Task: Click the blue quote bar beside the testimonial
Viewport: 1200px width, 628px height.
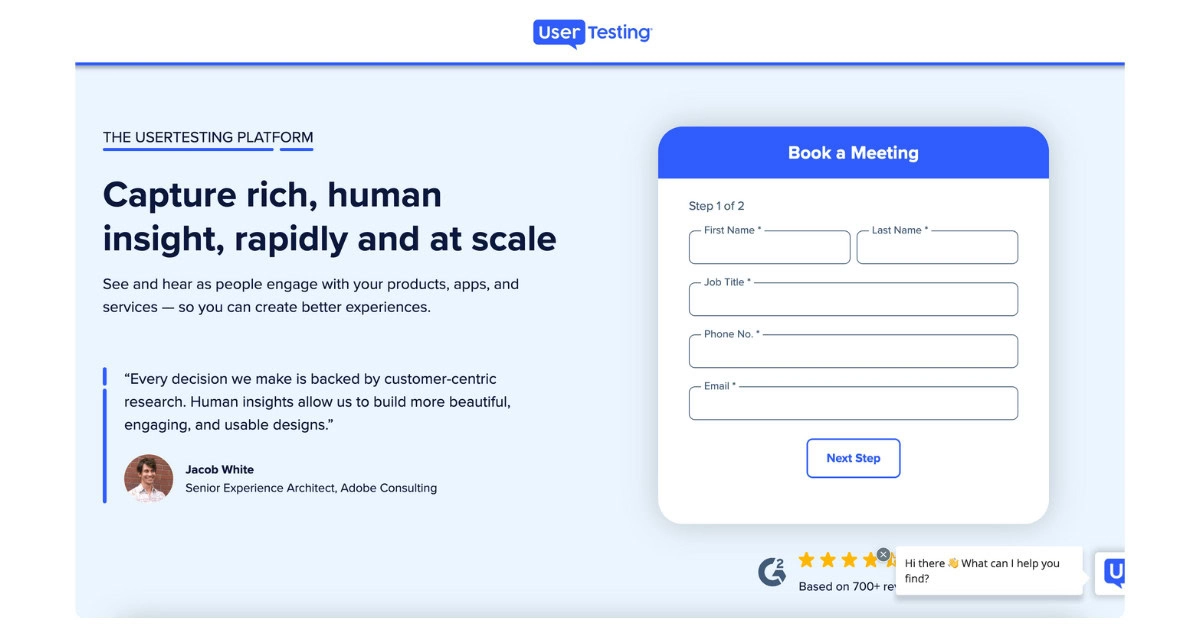Action: click(x=104, y=430)
